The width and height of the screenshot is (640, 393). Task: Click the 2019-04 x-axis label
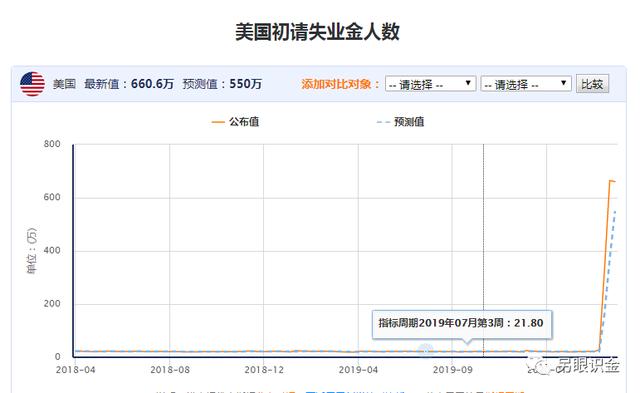pos(358,370)
